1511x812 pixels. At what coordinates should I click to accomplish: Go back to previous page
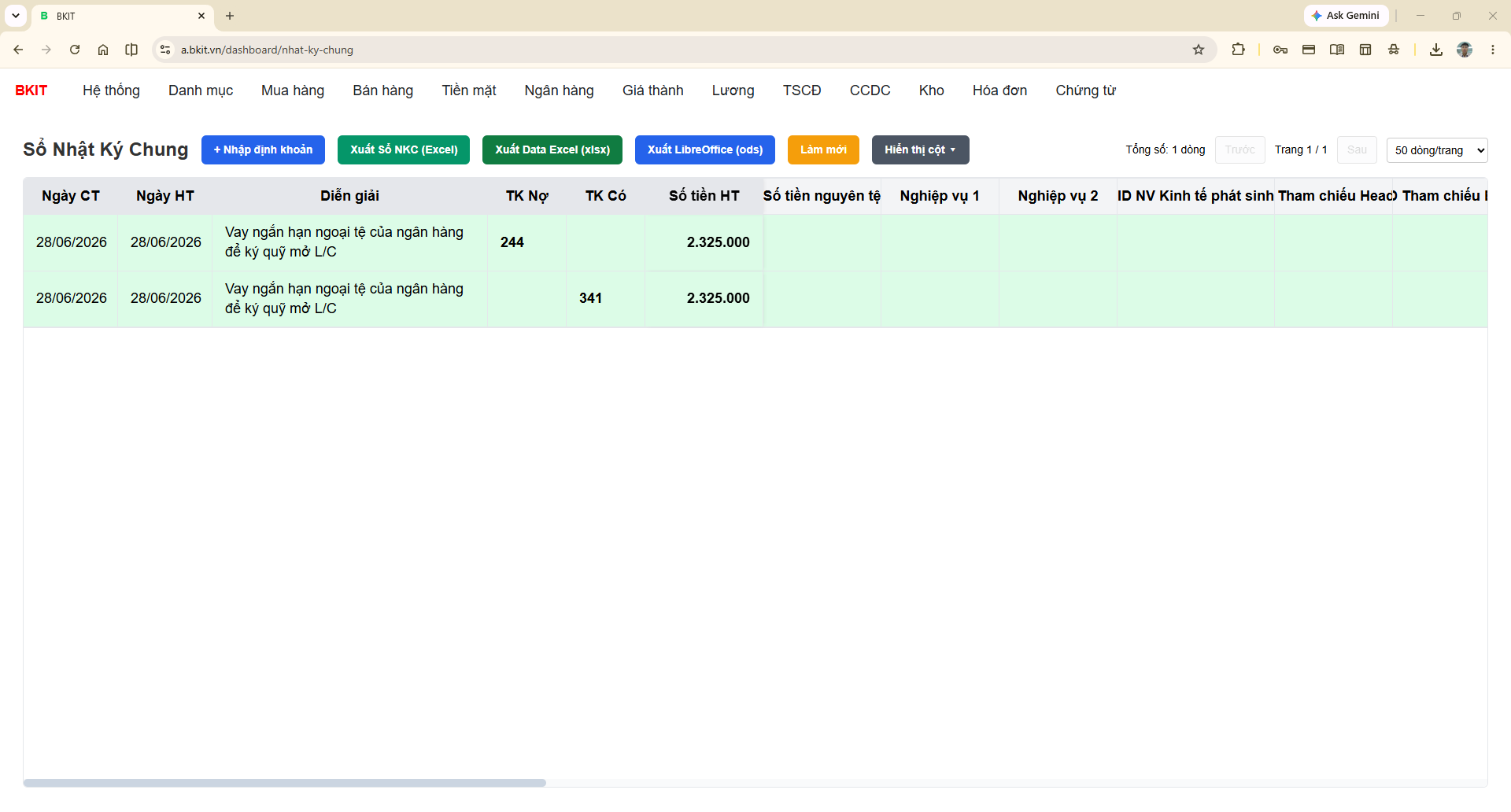pos(18,50)
